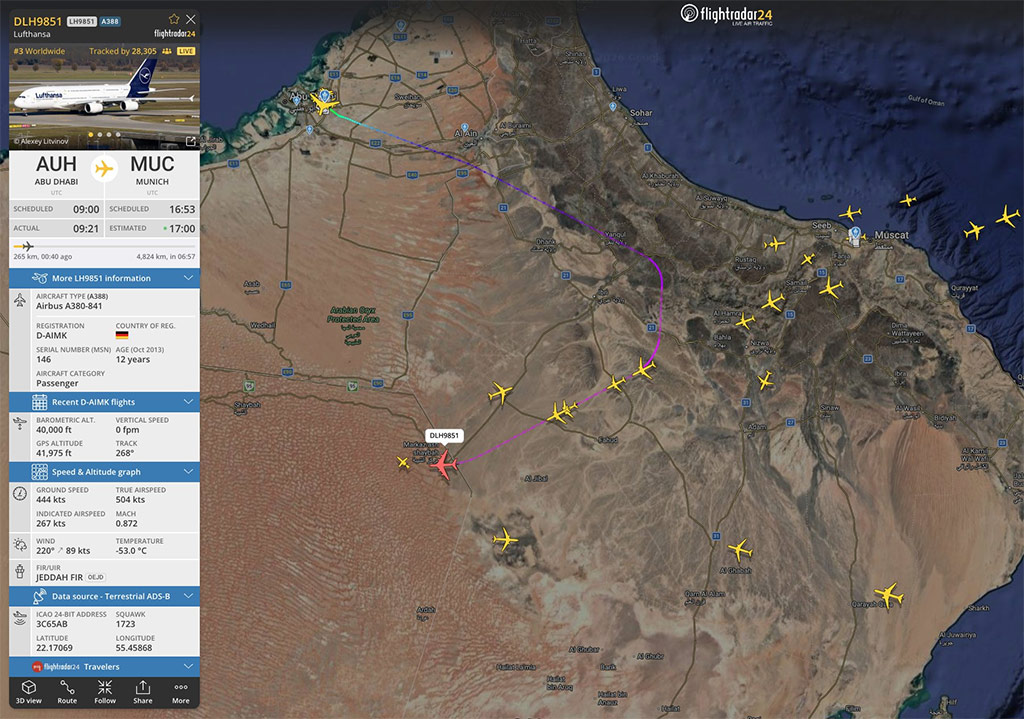Expand Recent D-AIMK flights section
This screenshot has height=719, width=1024.
[x=104, y=402]
